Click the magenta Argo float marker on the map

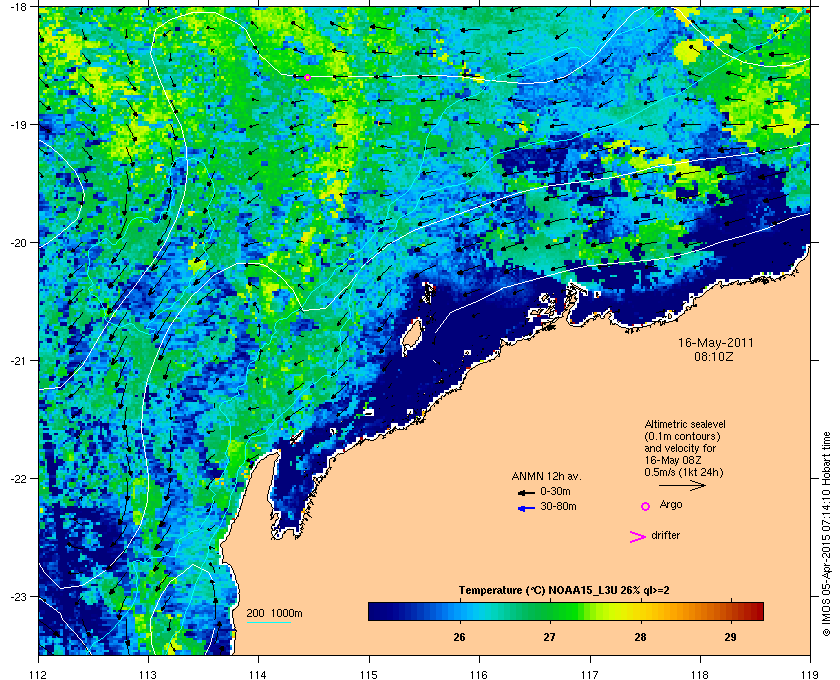coord(308,77)
